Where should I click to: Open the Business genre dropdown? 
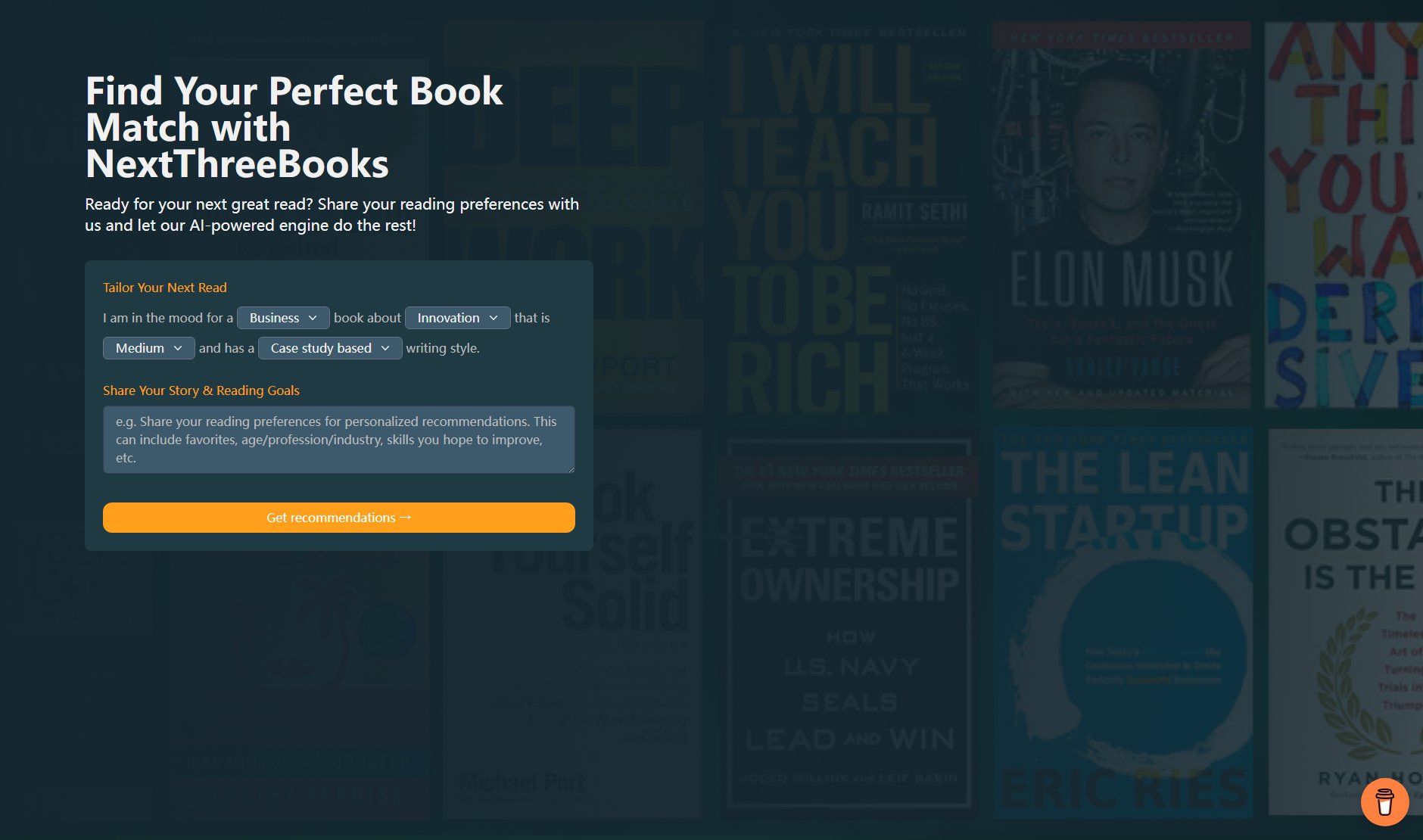[283, 318]
